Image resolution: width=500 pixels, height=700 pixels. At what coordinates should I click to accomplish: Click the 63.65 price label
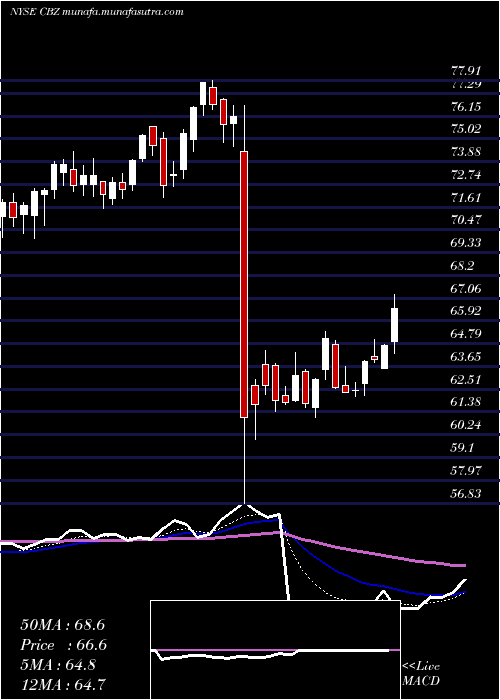click(466, 356)
